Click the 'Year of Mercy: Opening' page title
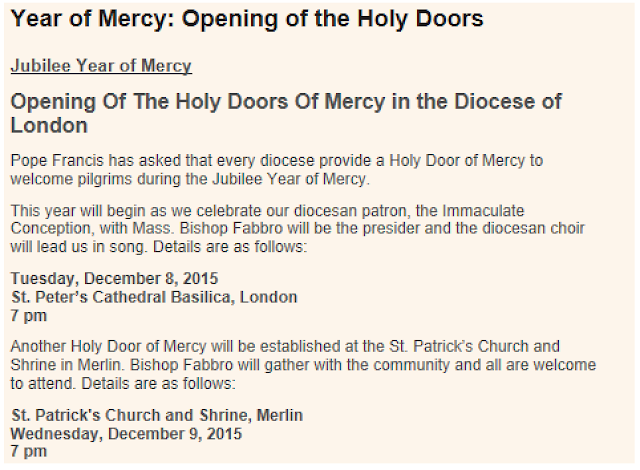Screen dimensions: 640x470 pyautogui.click(x=247, y=19)
